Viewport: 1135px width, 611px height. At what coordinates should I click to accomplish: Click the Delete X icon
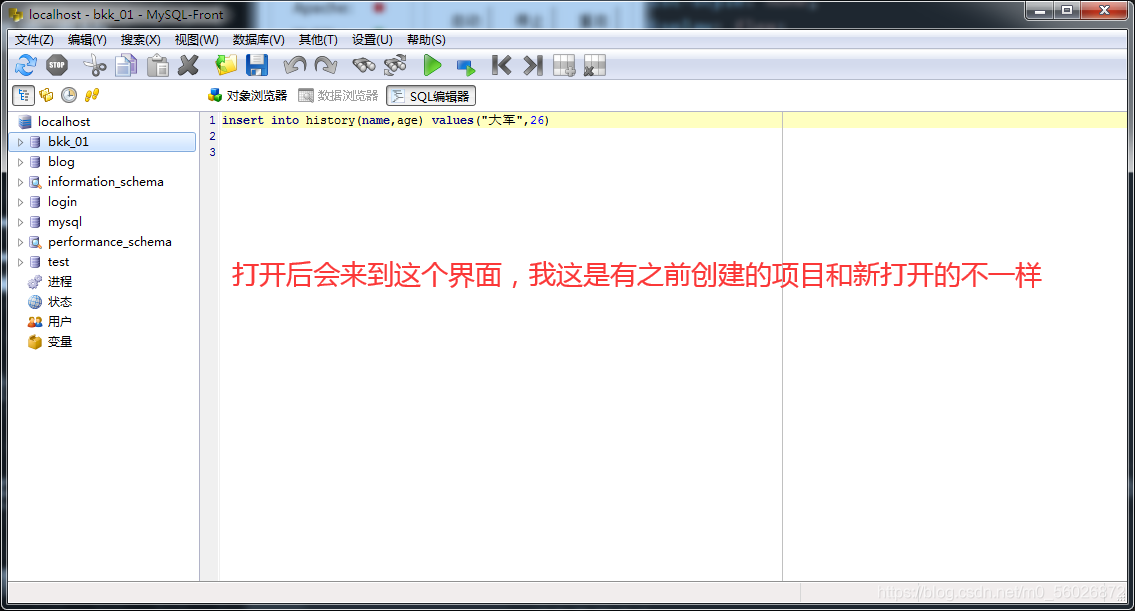tap(189, 66)
